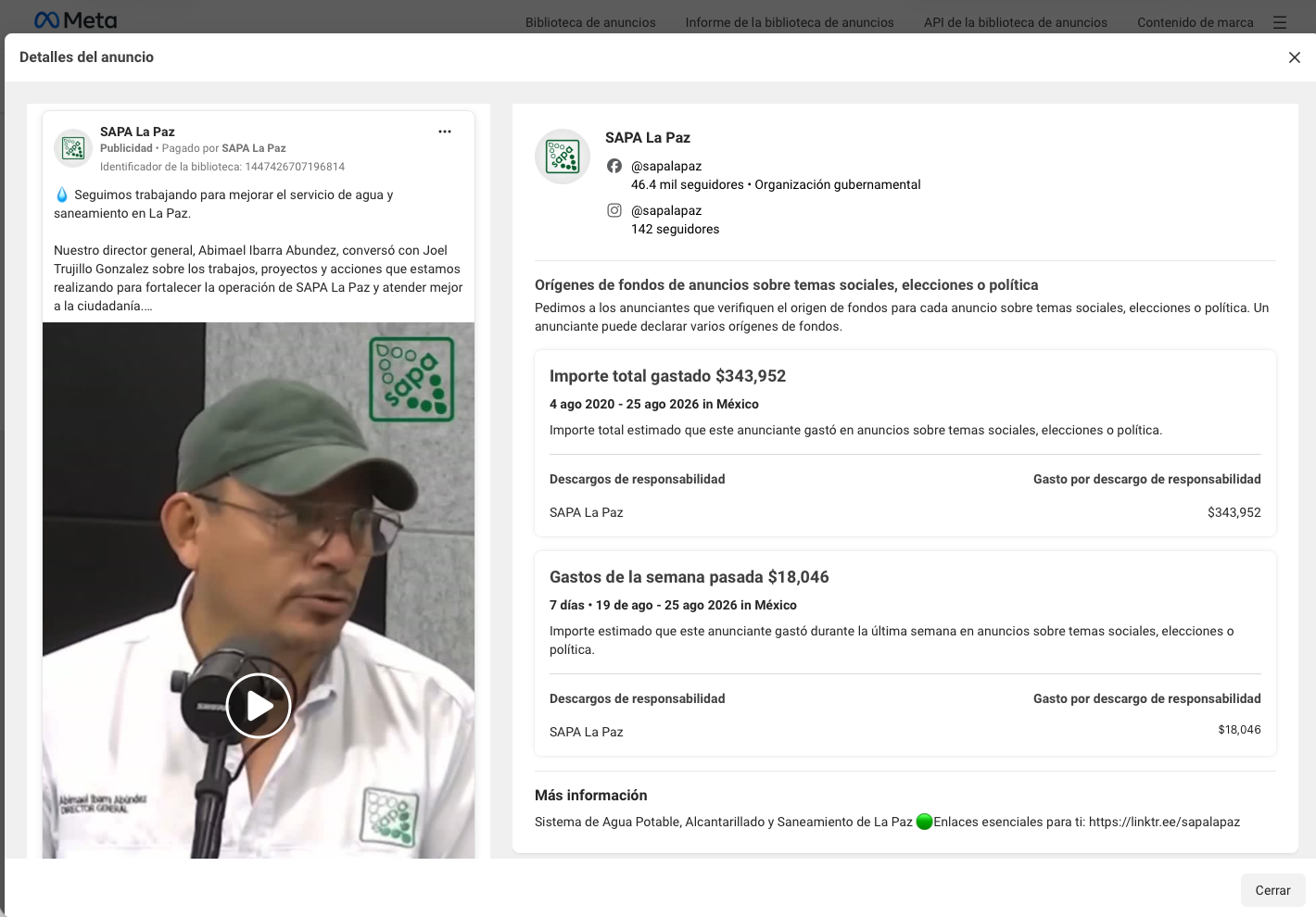Click the $18,046 amount in the disclaimer row
The image size is (1316, 917).
tap(1239, 730)
